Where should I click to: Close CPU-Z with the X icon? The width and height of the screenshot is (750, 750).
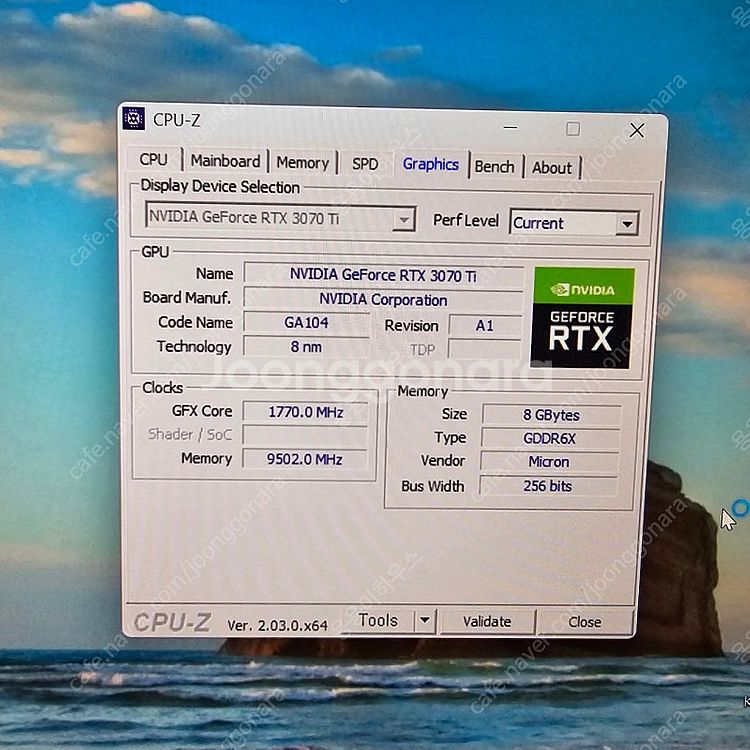[637, 130]
